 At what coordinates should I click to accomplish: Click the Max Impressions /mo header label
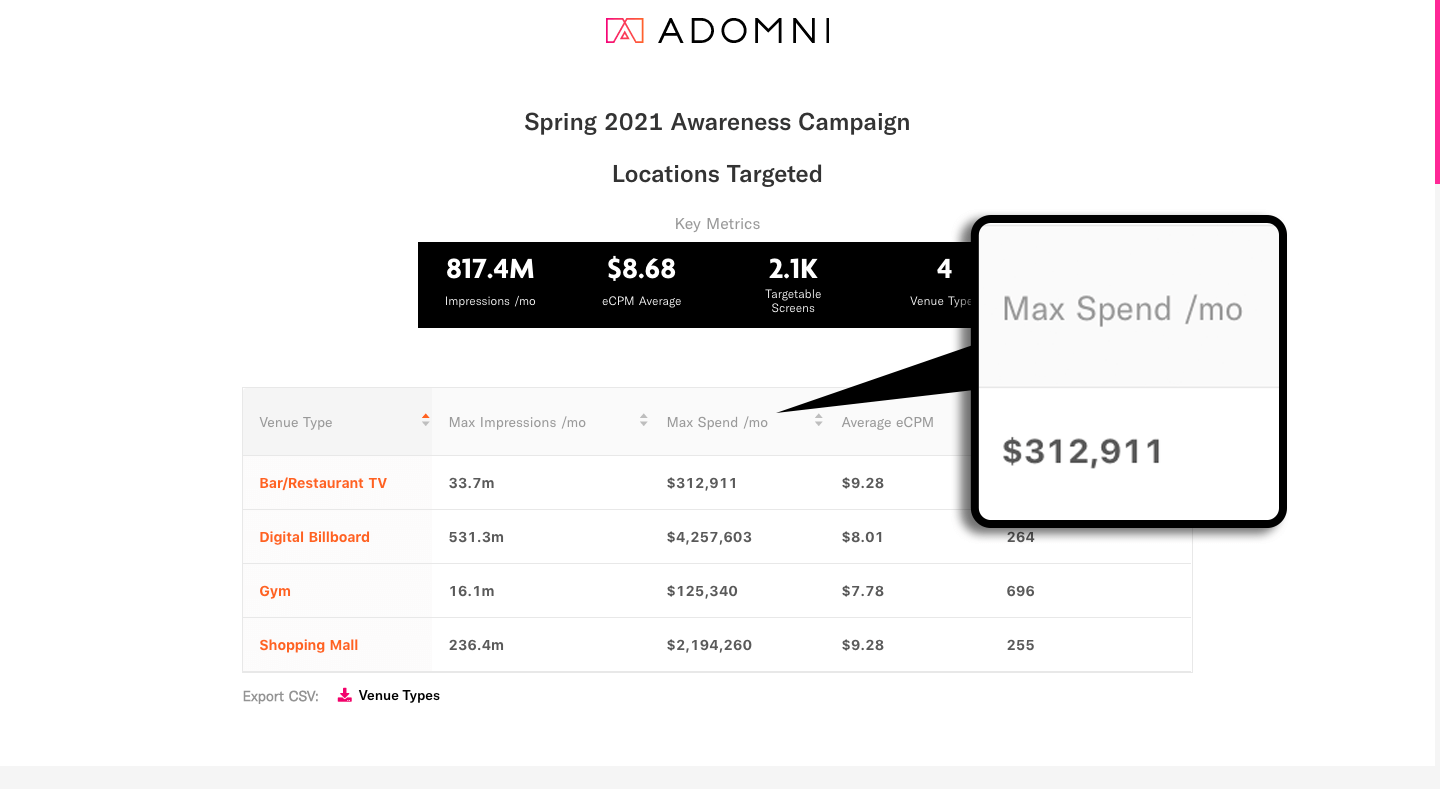517,422
